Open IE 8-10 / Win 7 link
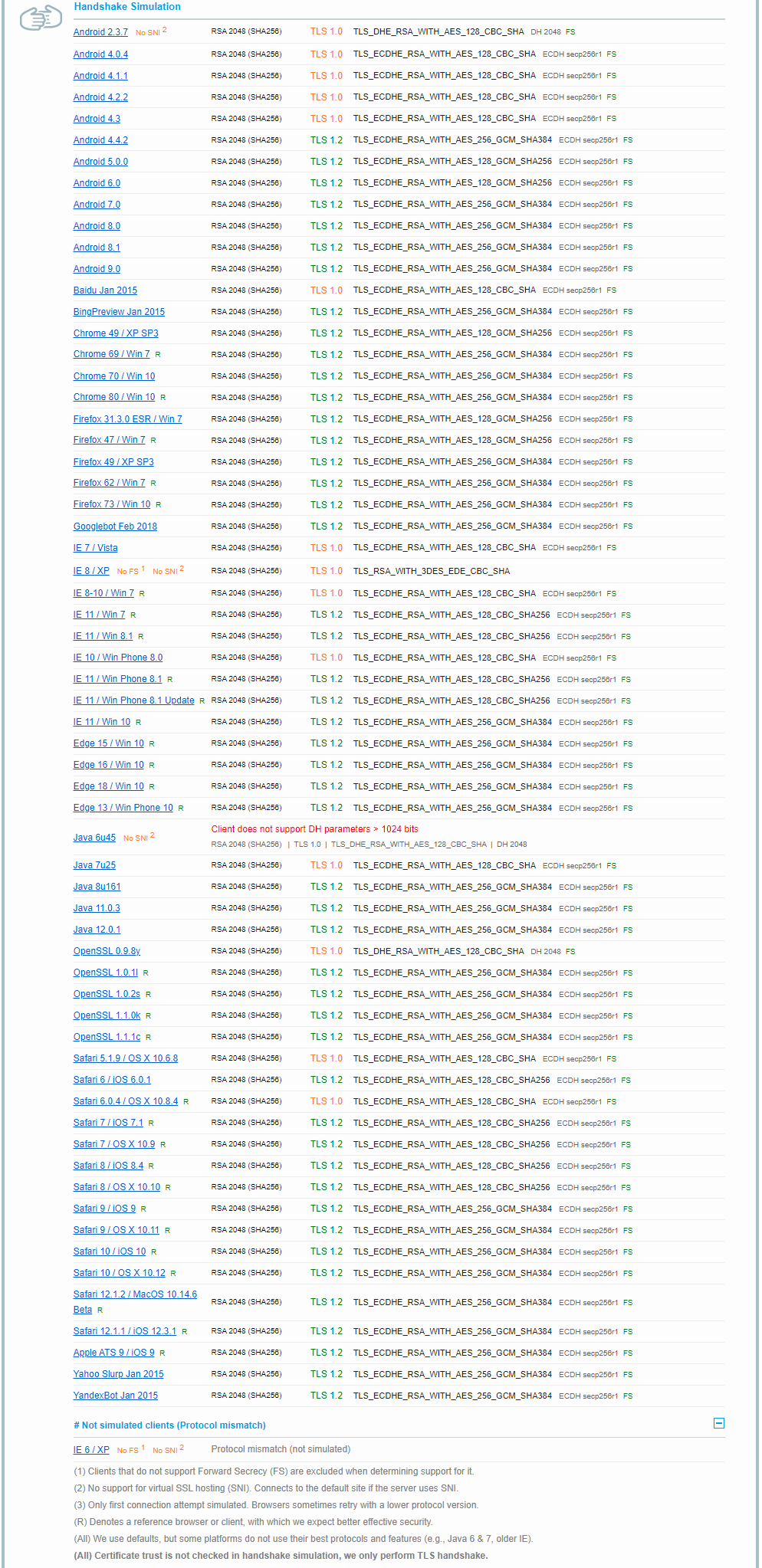The width and height of the screenshot is (762, 1568). coord(103,593)
